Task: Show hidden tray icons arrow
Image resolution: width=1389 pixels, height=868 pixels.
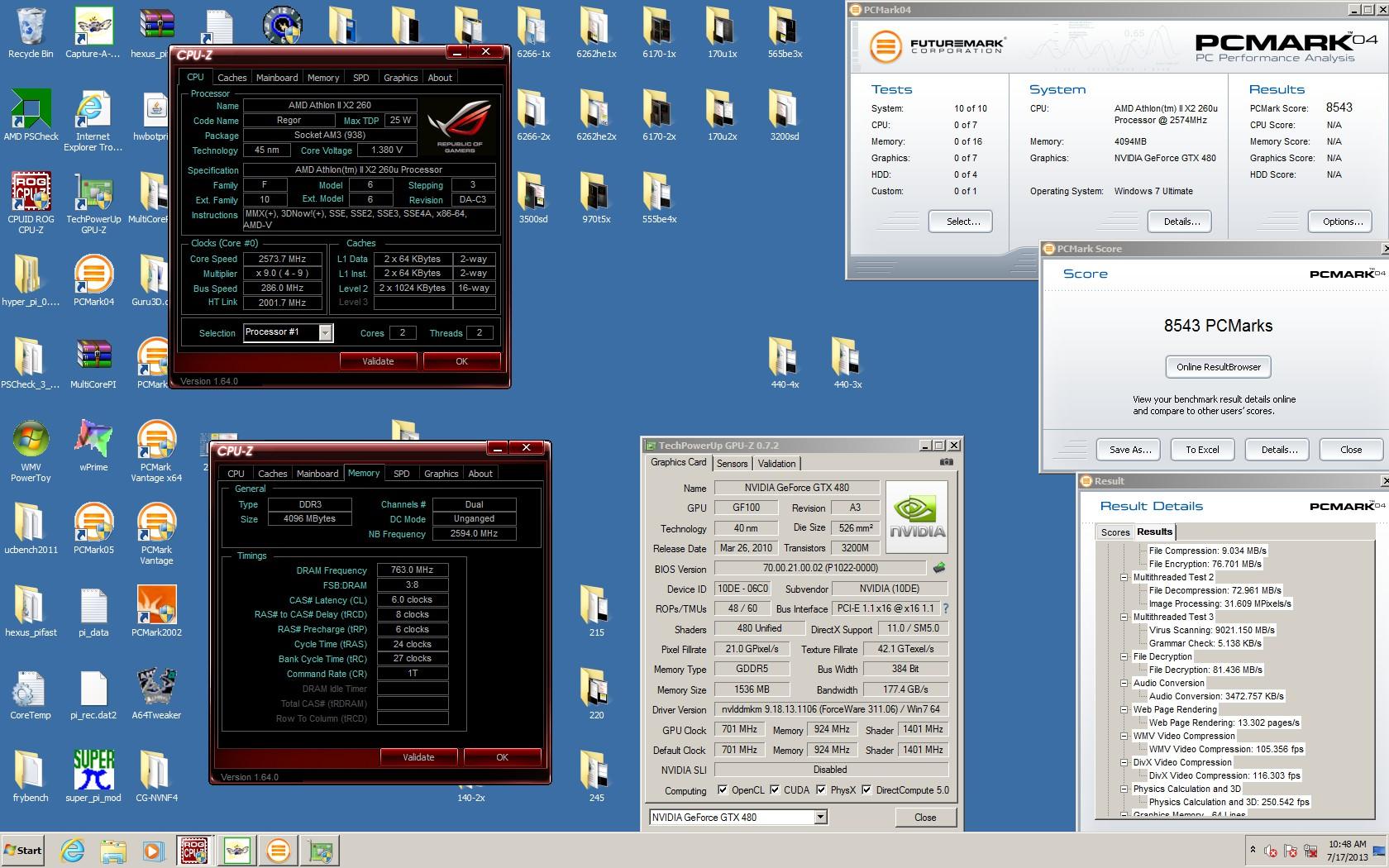Action: 1253,850
